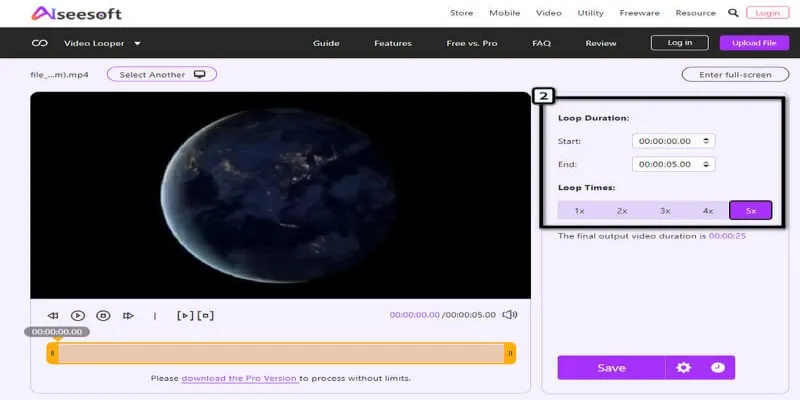Open the history clock icon
800x400 pixels.
[x=718, y=367]
